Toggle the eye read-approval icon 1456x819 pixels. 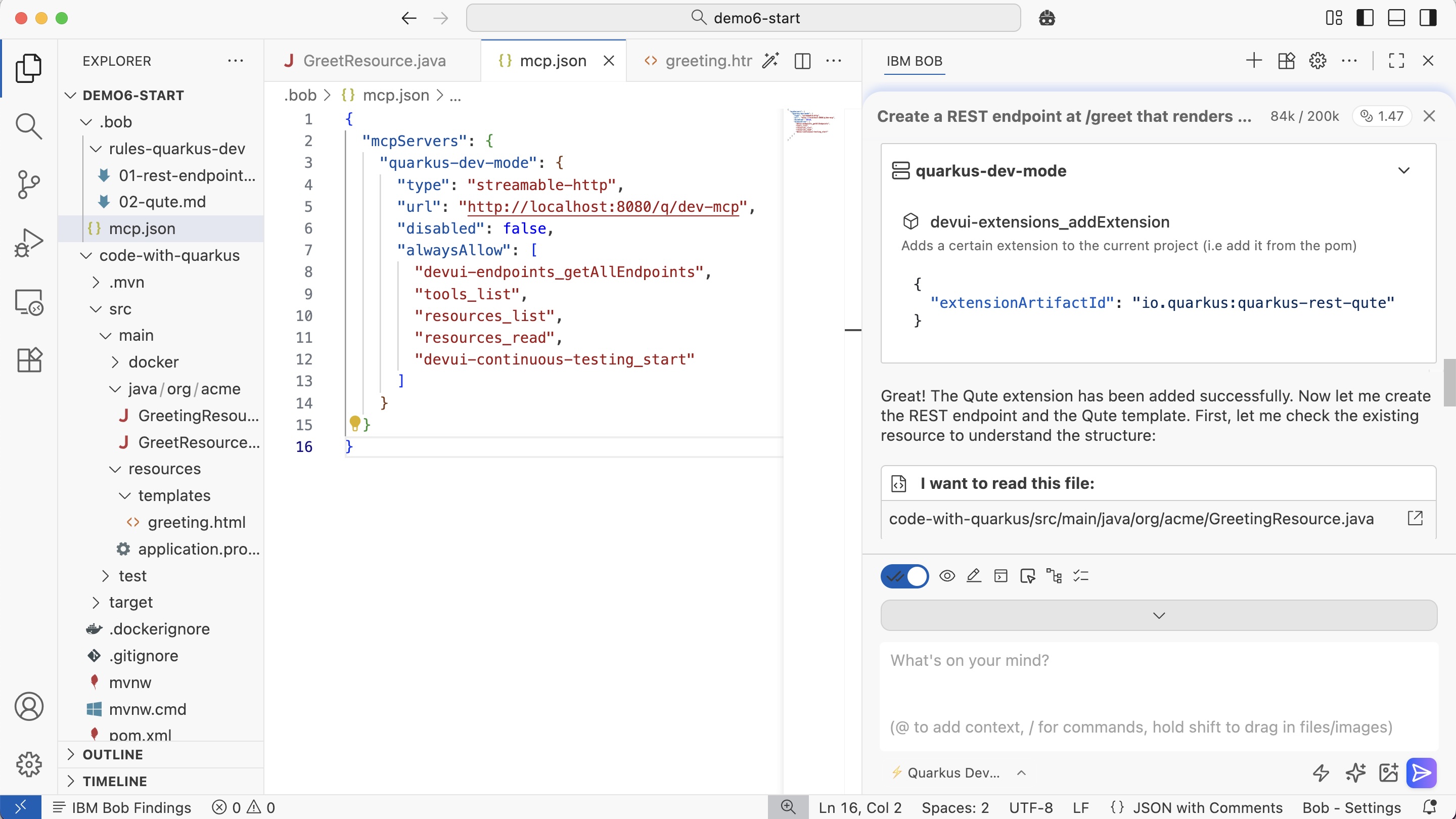coord(947,576)
